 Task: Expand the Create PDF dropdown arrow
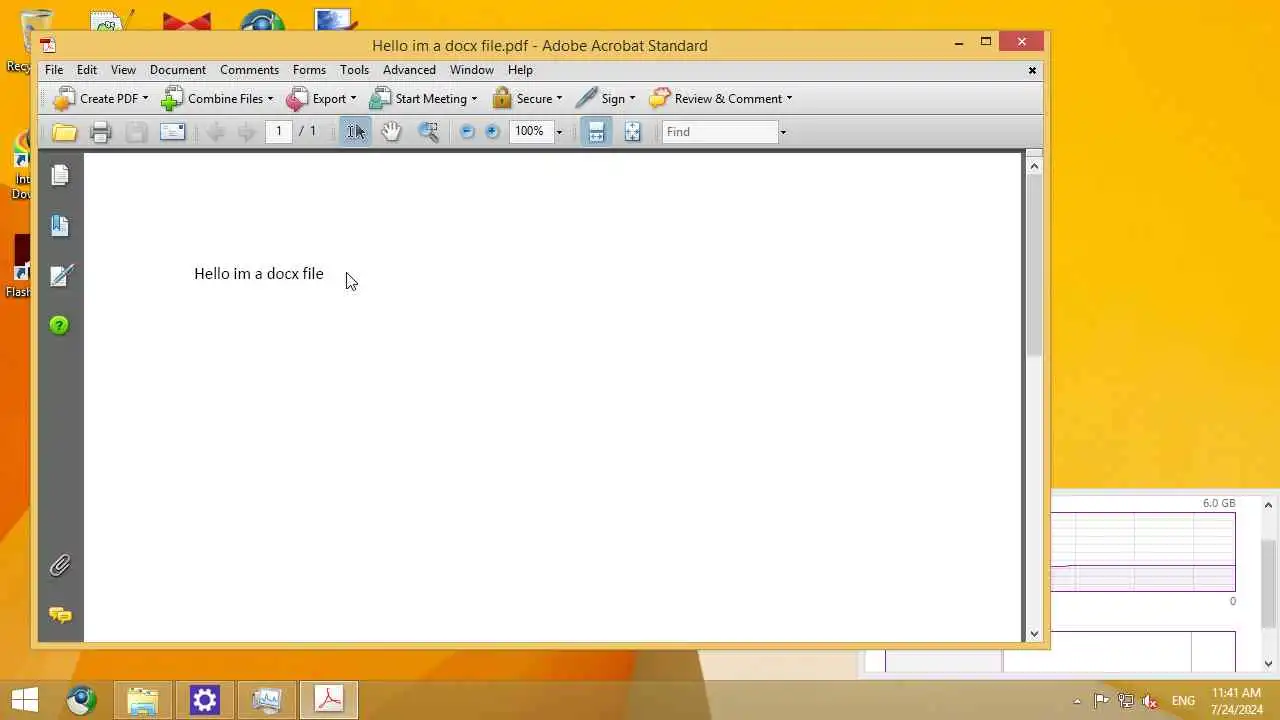pos(145,99)
